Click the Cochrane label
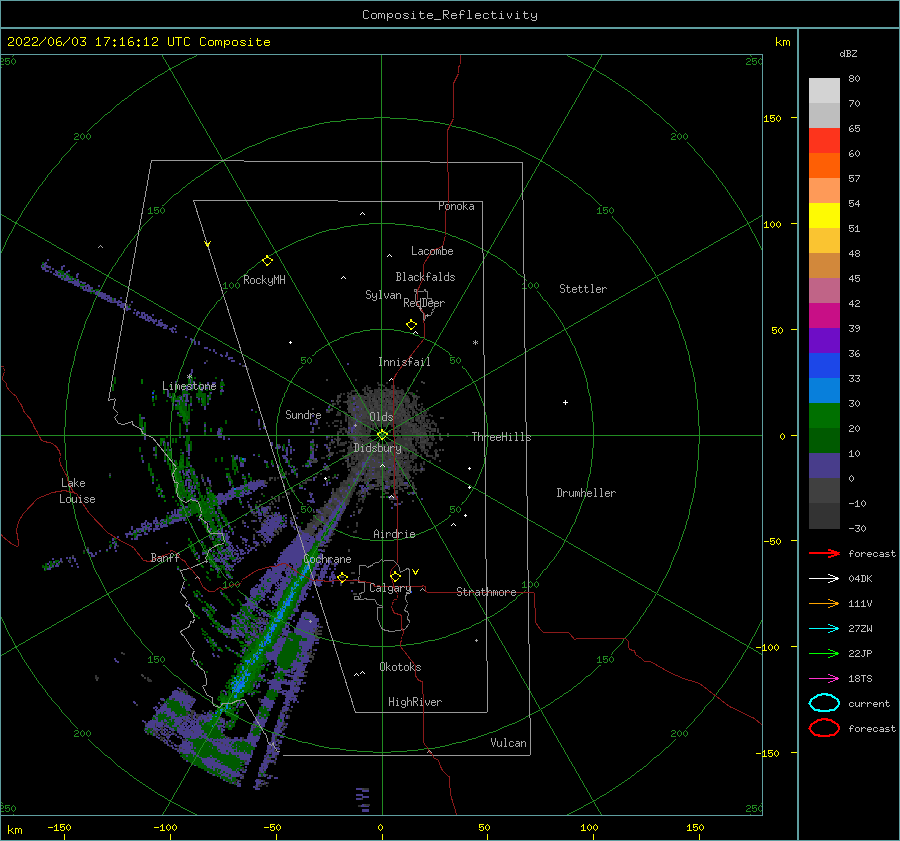Image resolution: width=900 pixels, height=841 pixels. (x=327, y=559)
